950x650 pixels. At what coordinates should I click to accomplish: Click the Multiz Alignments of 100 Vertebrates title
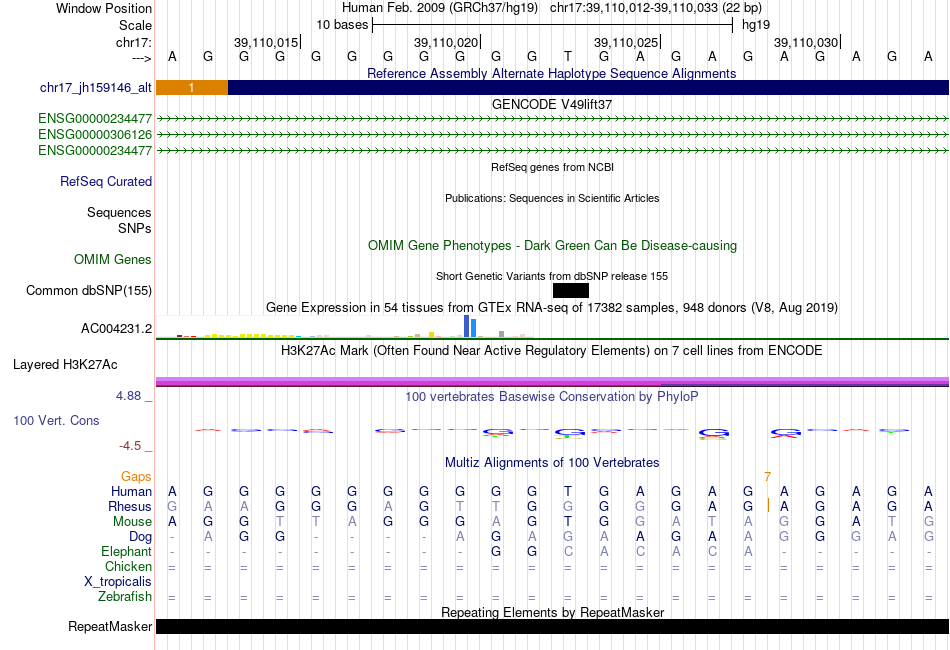pyautogui.click(x=552, y=462)
